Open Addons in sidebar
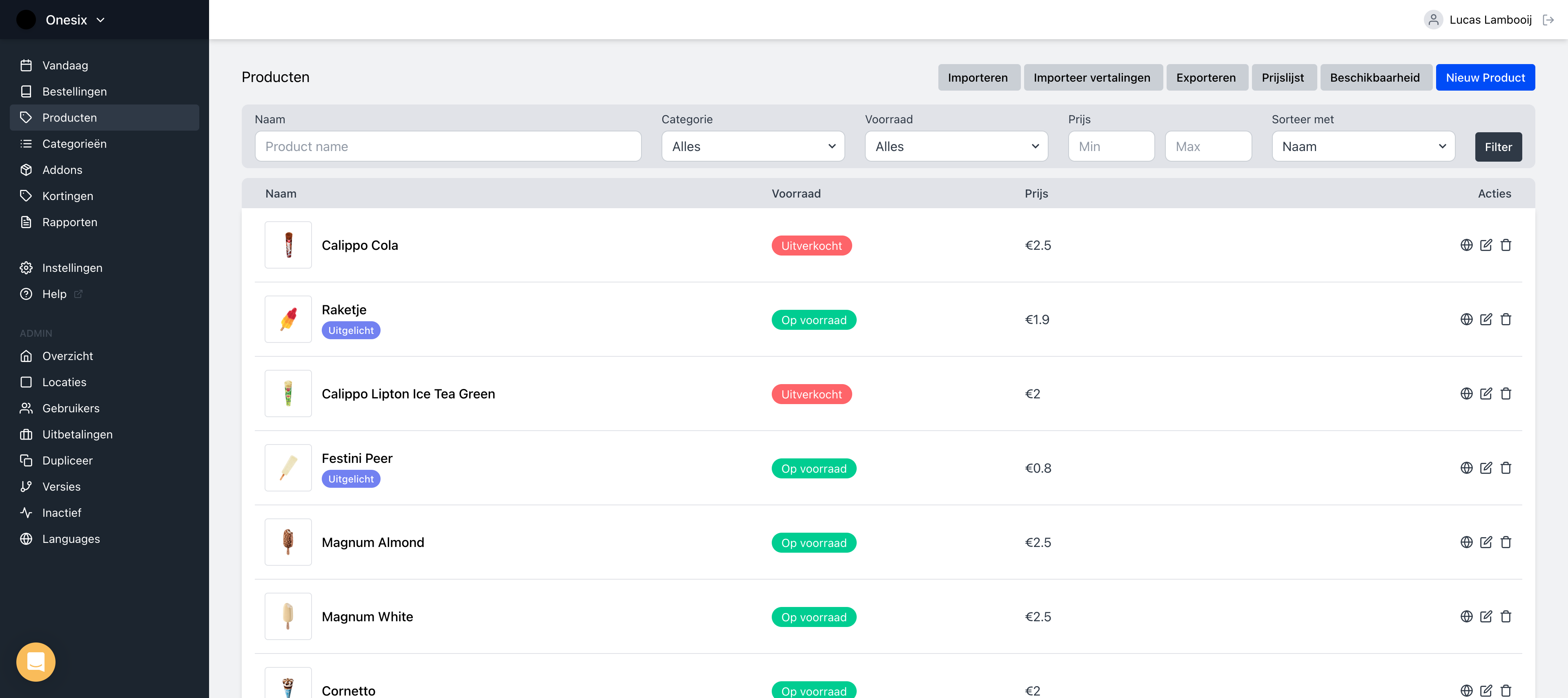The height and width of the screenshot is (698, 1568). point(104,170)
